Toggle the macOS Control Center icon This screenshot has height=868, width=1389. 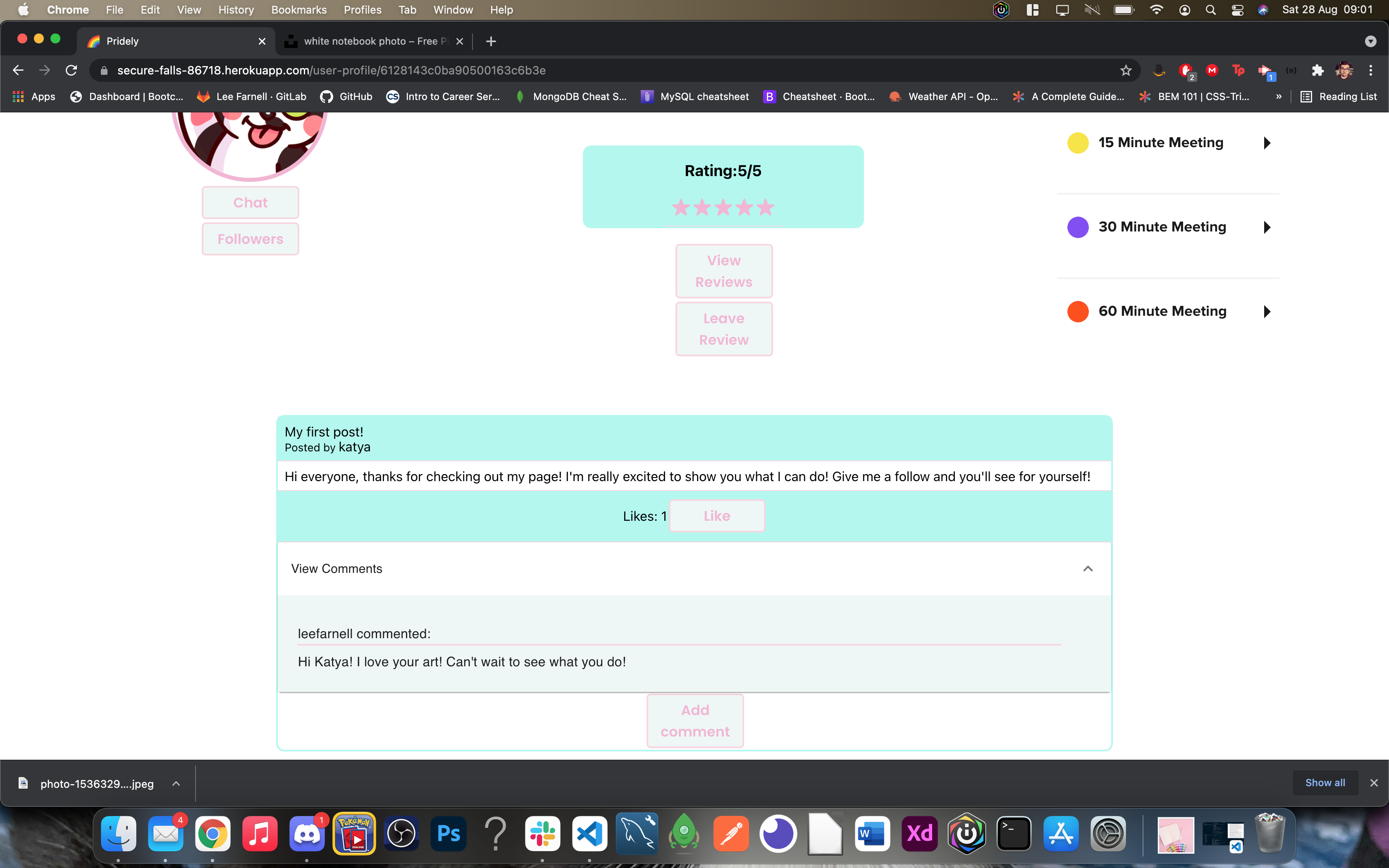click(1237, 10)
